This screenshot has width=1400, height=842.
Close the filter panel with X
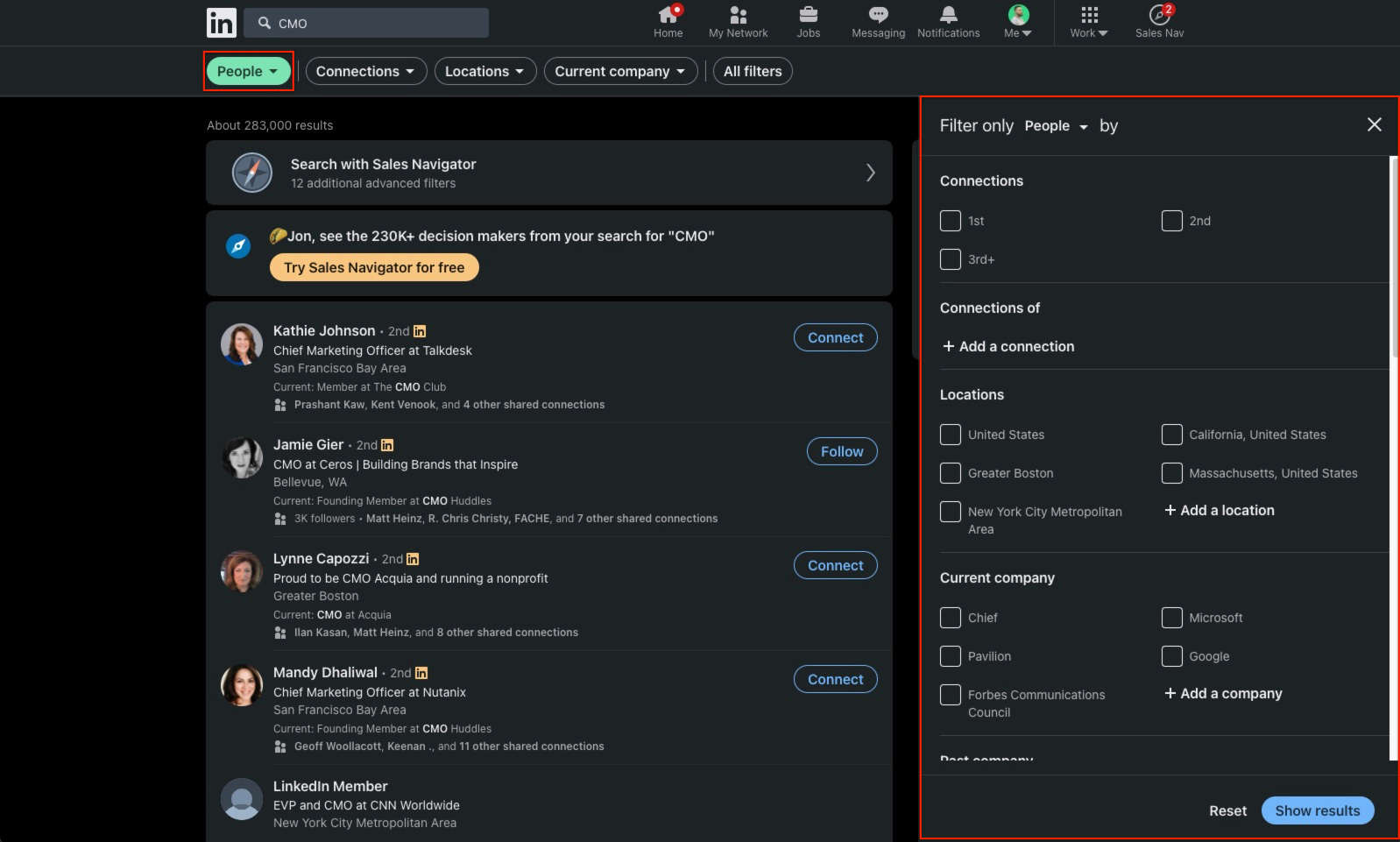click(x=1374, y=125)
